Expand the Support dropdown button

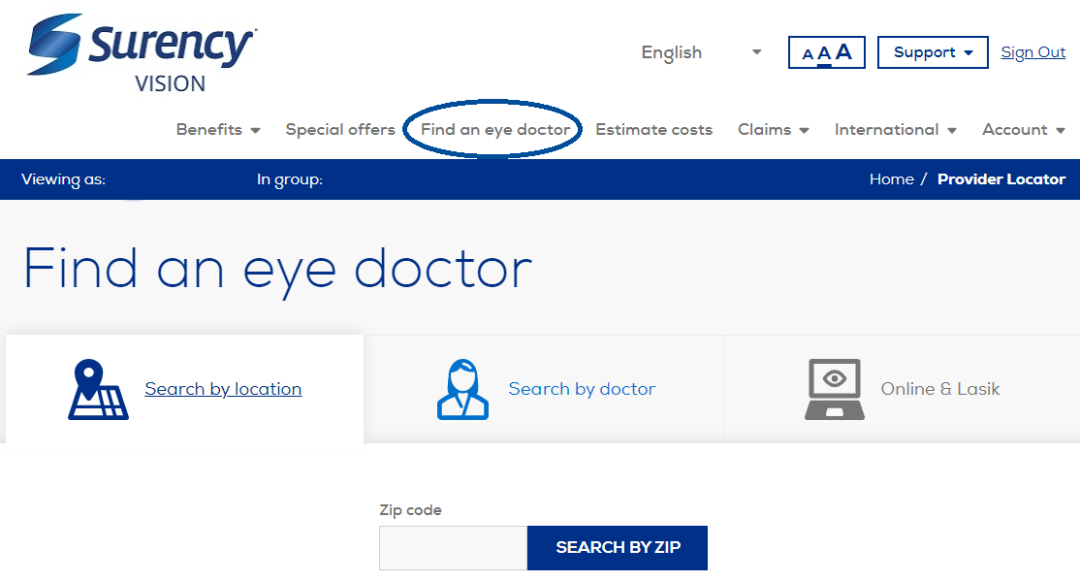tap(932, 53)
